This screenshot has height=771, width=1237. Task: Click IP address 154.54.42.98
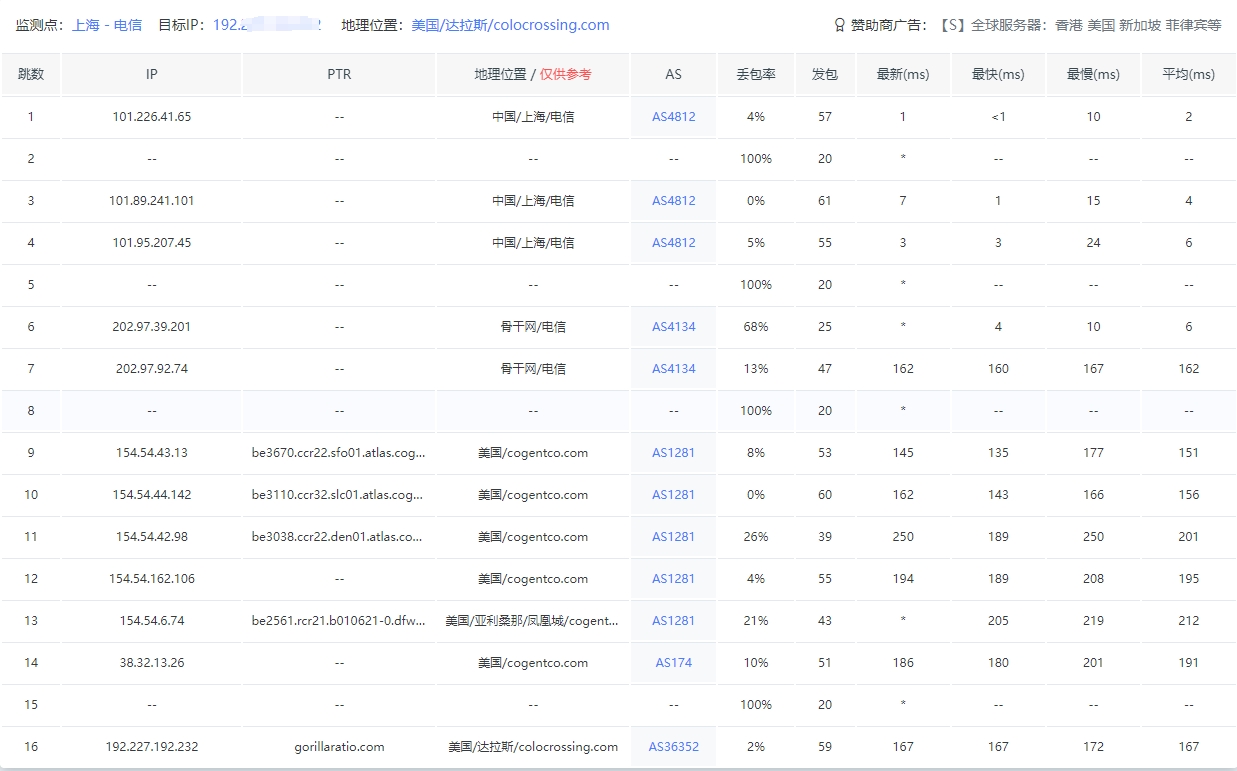152,537
